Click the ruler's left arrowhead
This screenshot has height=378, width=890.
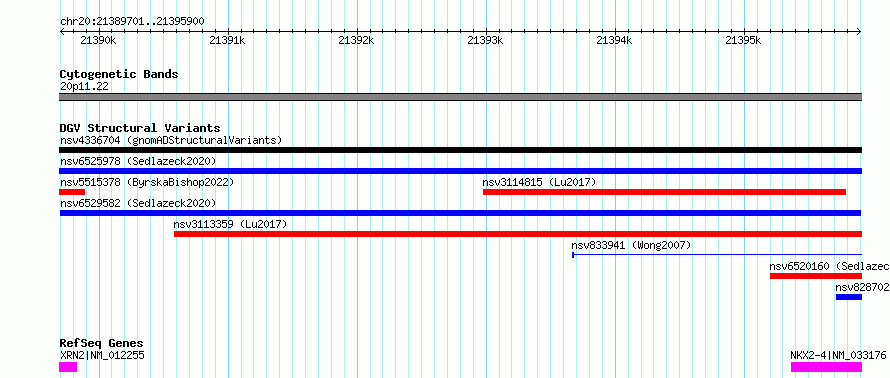click(x=62, y=31)
